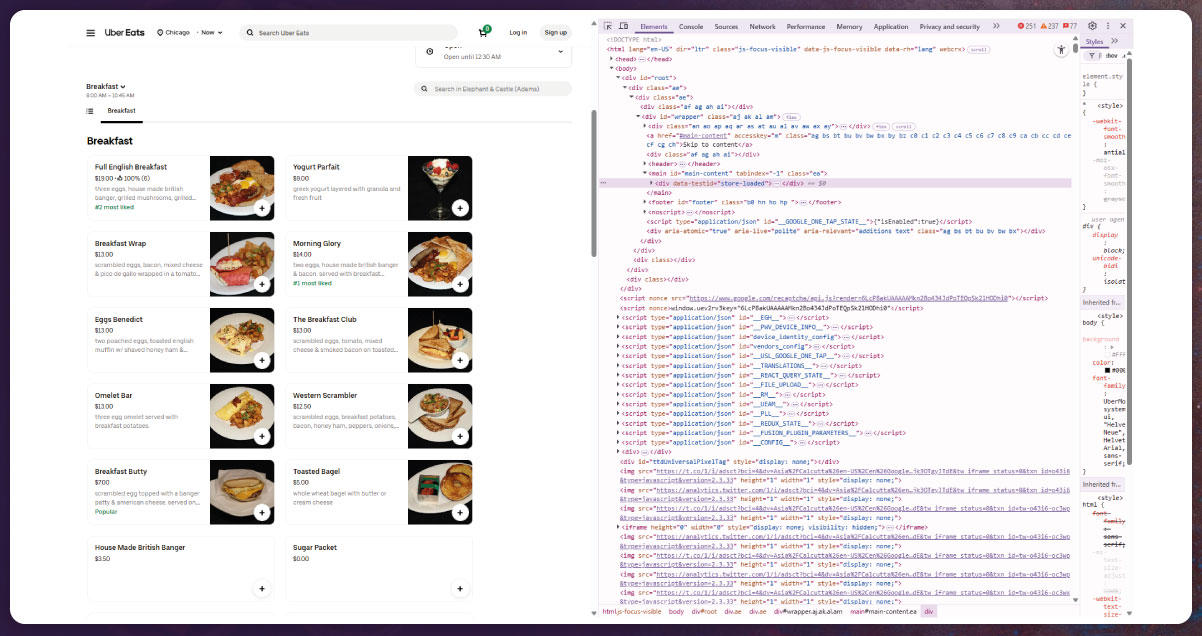Image resolution: width=1202 pixels, height=636 pixels.
Task: Click the accessibility figure icon in Elements panel
Action: (x=1062, y=49)
